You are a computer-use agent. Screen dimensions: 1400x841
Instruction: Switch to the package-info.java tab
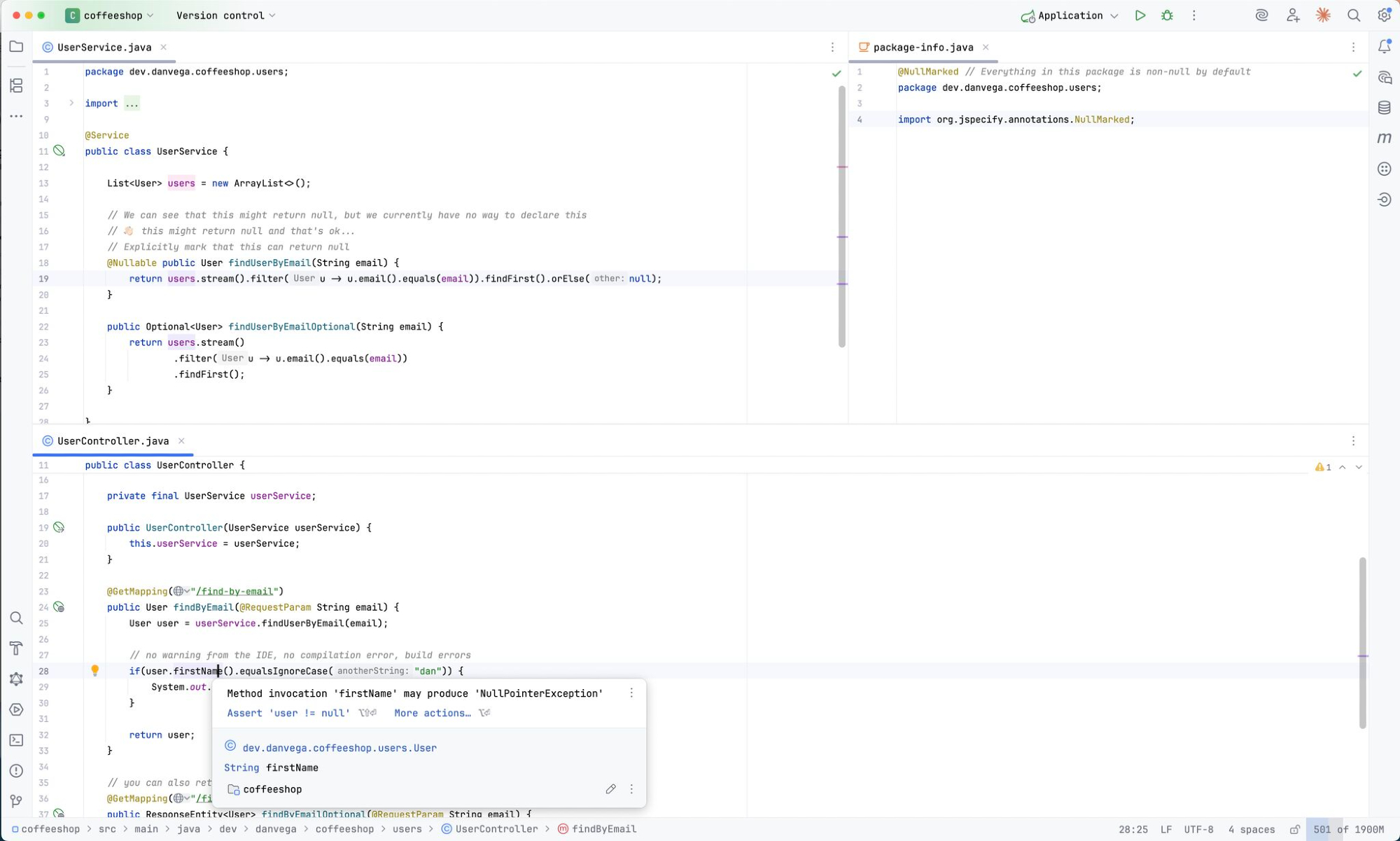click(923, 47)
